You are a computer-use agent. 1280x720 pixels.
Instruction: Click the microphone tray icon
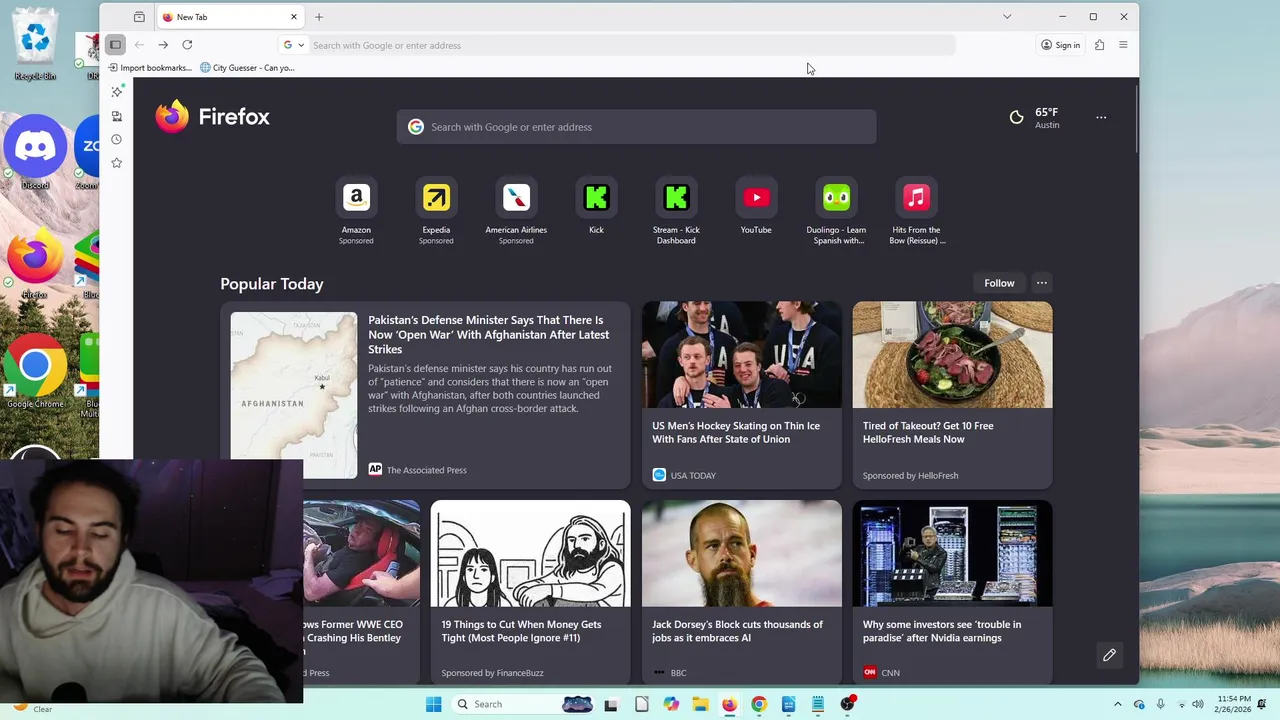click(x=1160, y=704)
